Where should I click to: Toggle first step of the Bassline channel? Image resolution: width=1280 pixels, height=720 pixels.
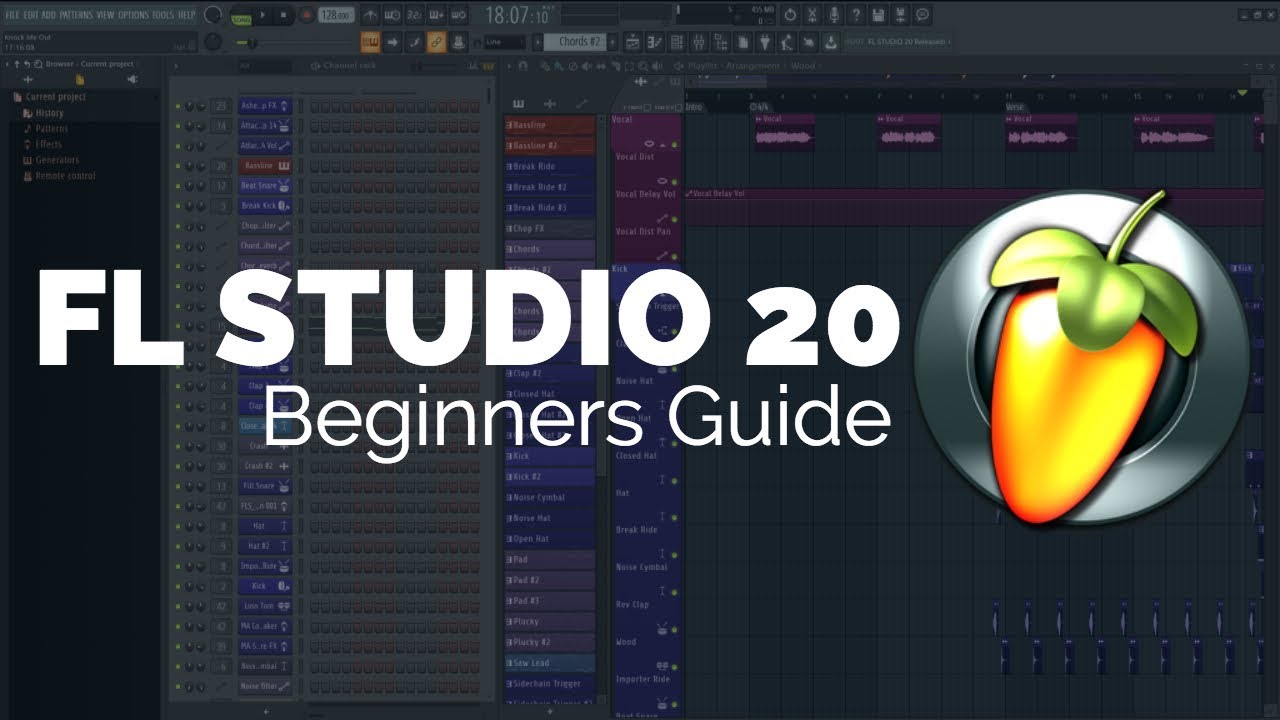[x=314, y=166]
